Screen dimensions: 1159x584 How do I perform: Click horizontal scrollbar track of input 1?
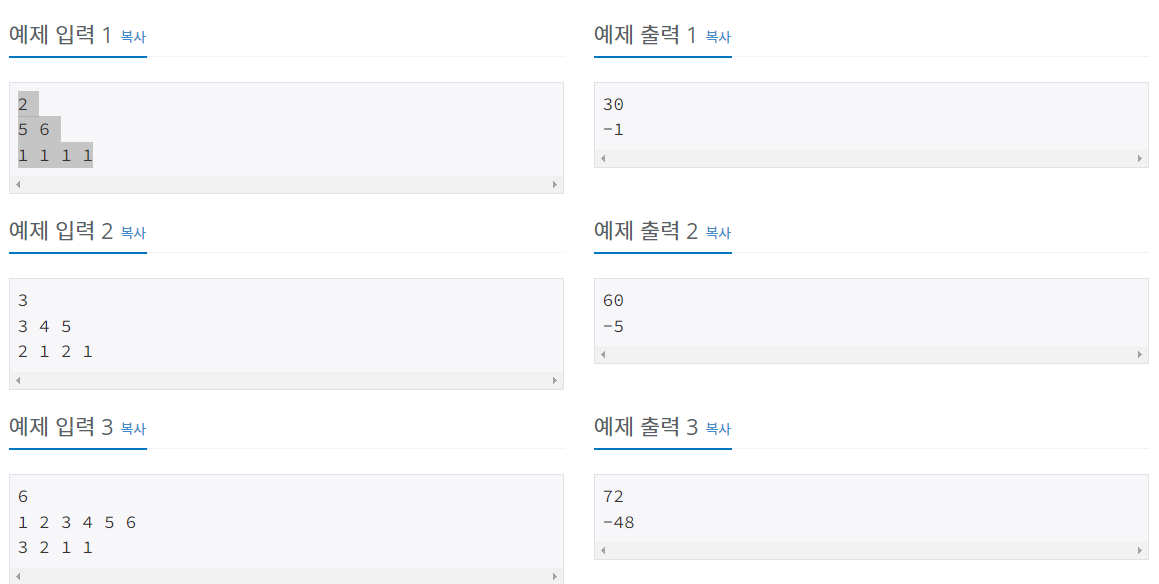(x=287, y=185)
